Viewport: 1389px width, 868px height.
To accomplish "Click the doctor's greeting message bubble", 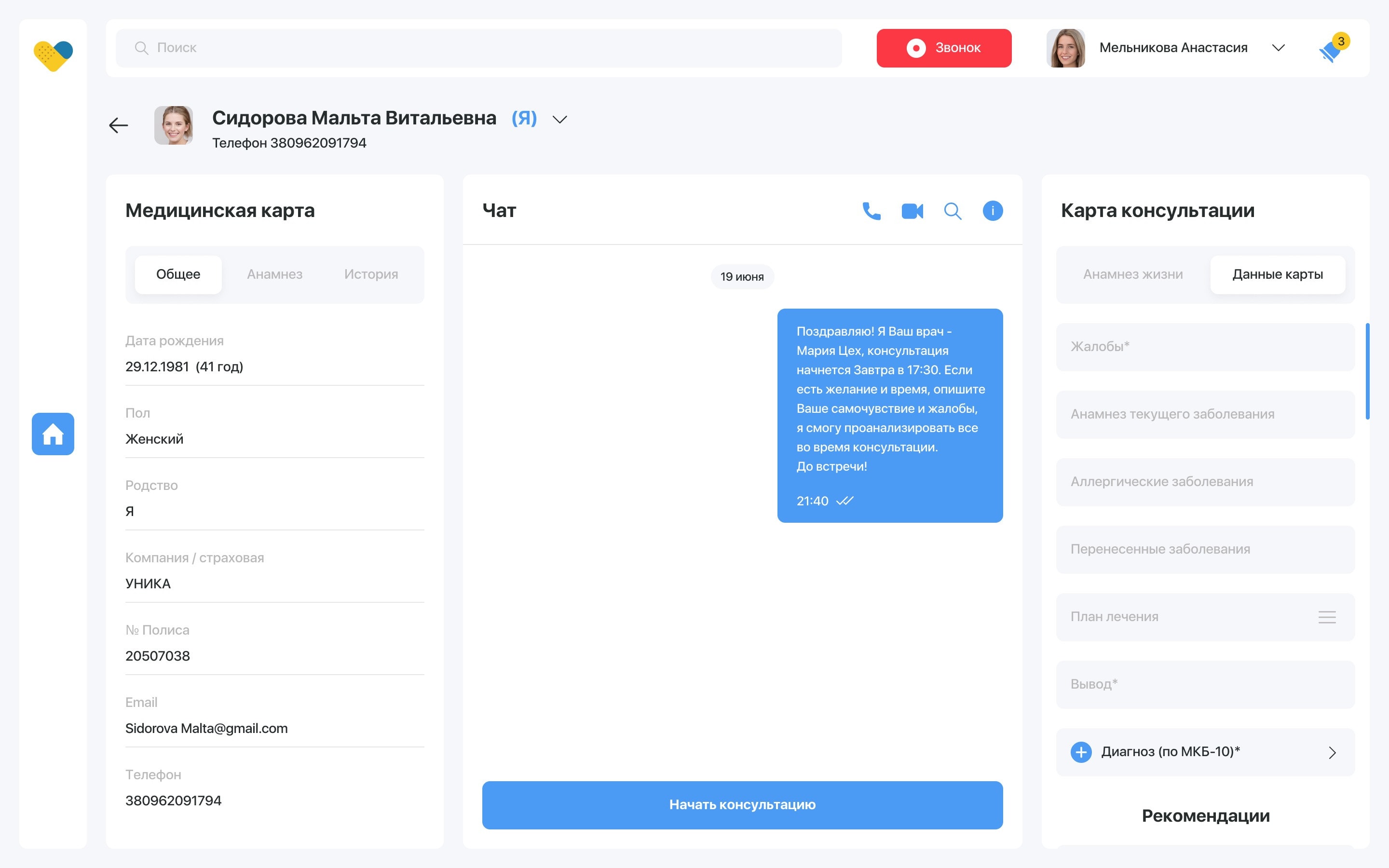I will click(890, 416).
